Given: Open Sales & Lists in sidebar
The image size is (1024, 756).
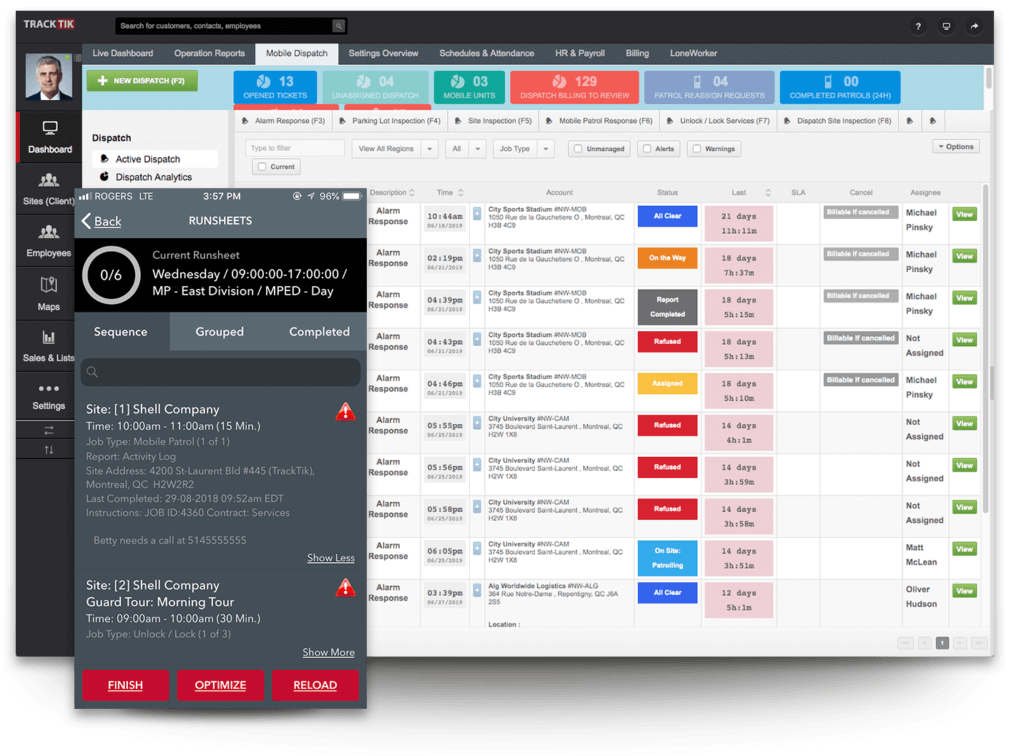Looking at the screenshot, I should [48, 346].
